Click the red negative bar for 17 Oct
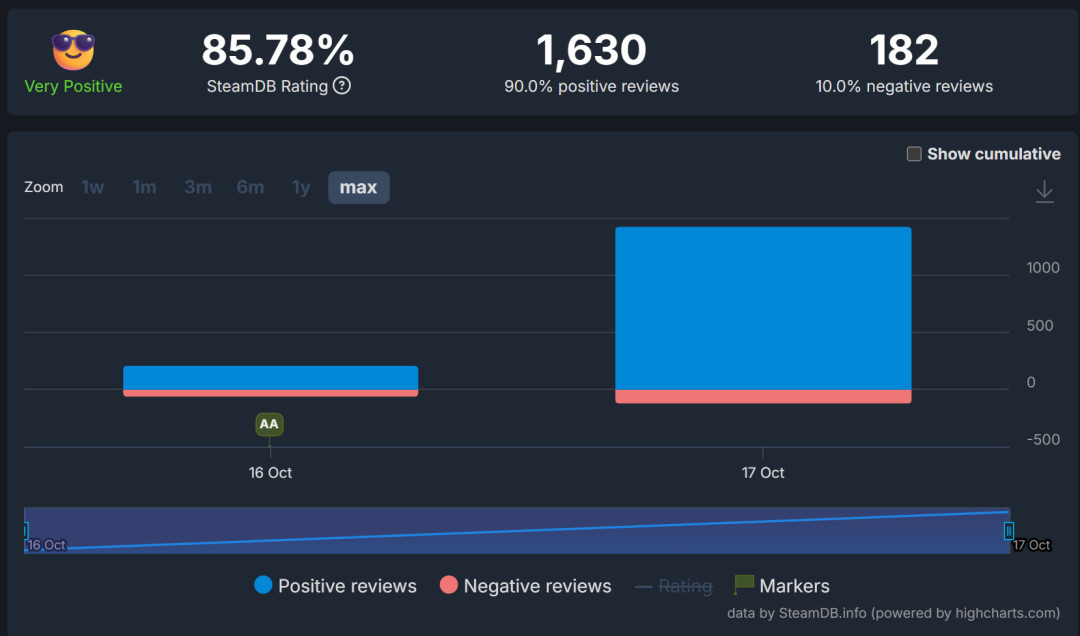 [x=763, y=396]
